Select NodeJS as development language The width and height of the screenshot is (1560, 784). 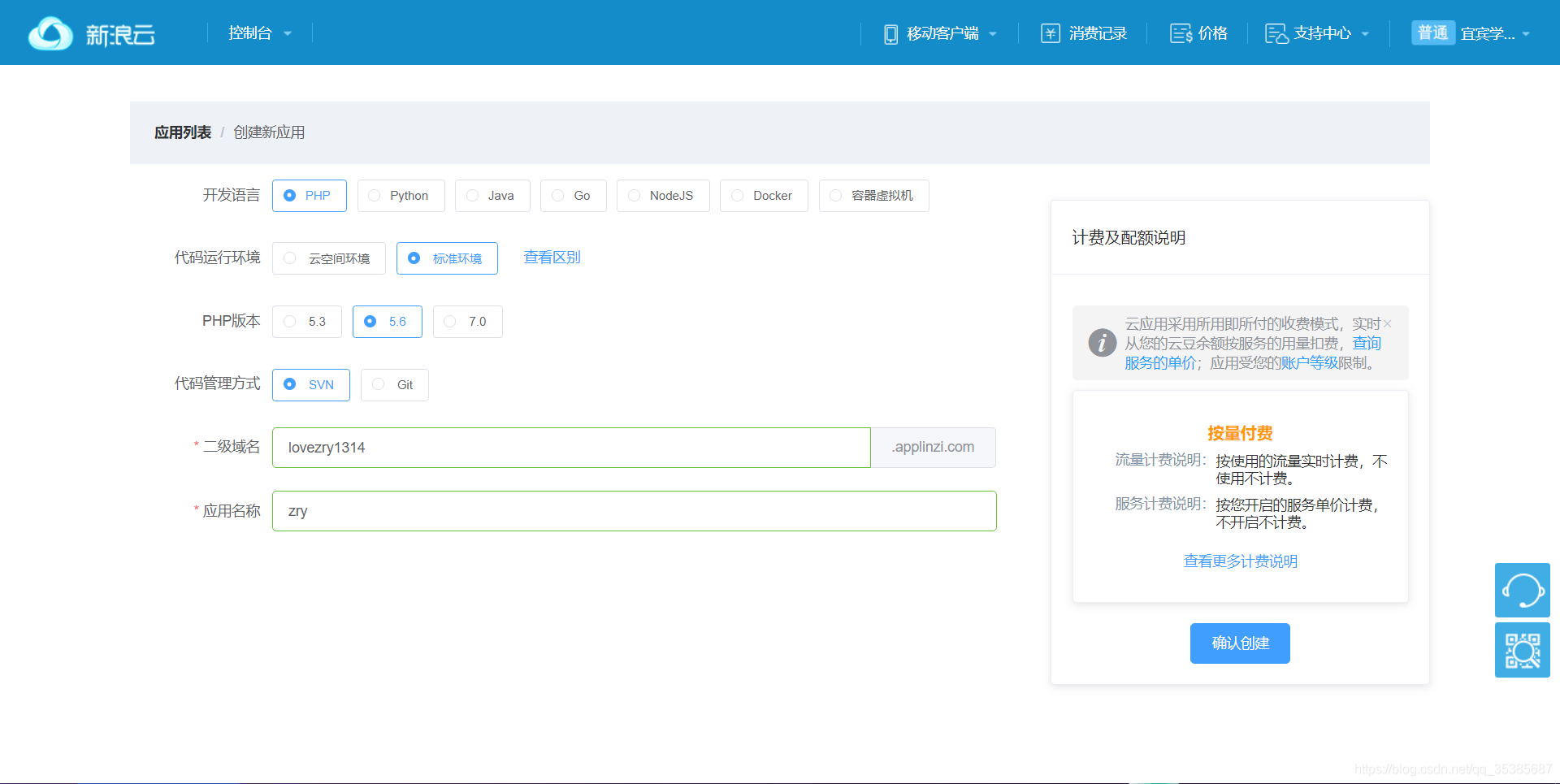(x=663, y=196)
